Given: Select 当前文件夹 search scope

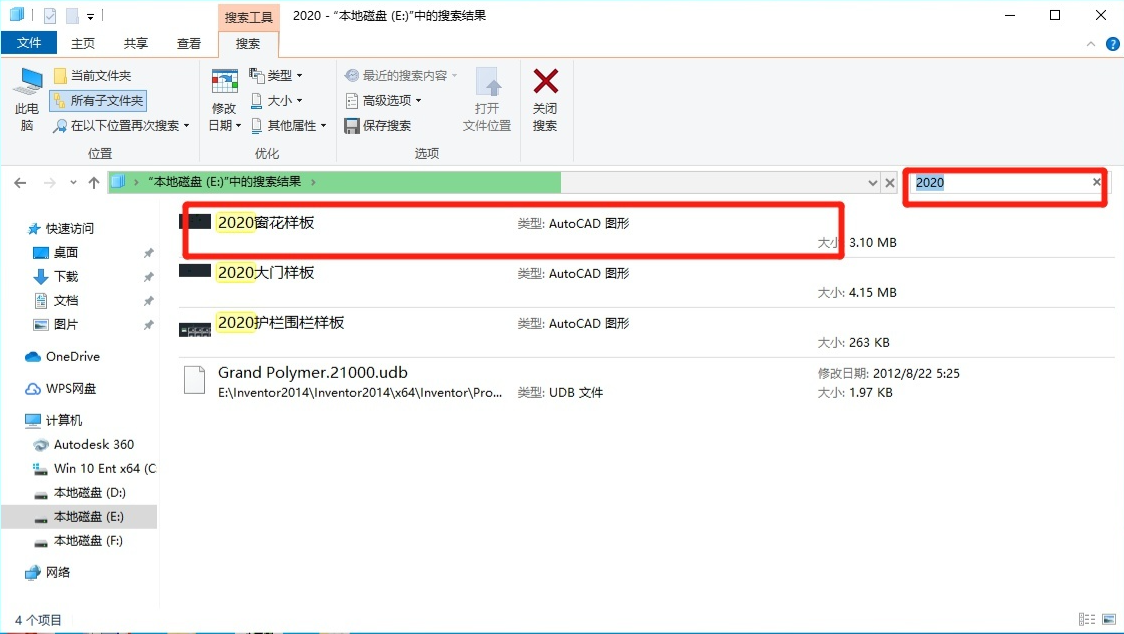Looking at the screenshot, I should click(99, 76).
